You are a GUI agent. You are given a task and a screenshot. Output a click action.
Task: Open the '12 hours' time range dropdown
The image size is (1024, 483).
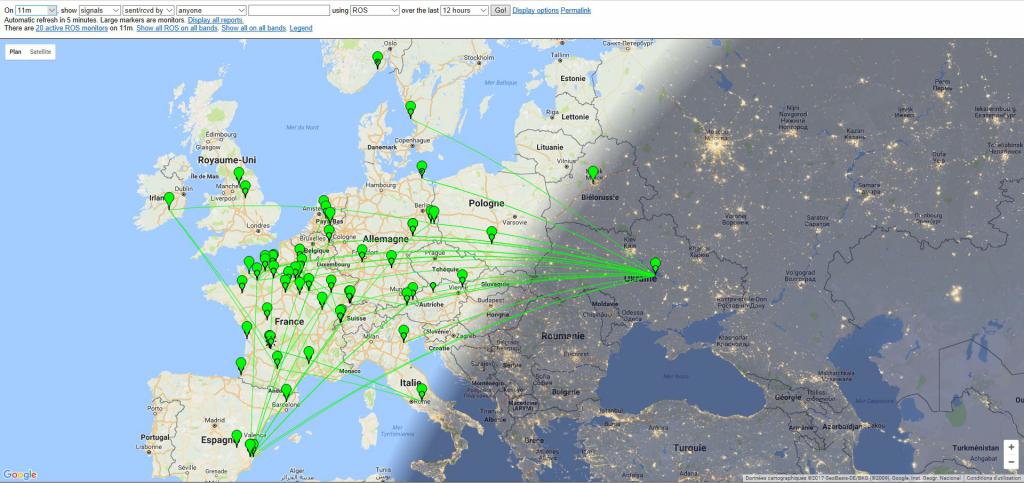[464, 10]
